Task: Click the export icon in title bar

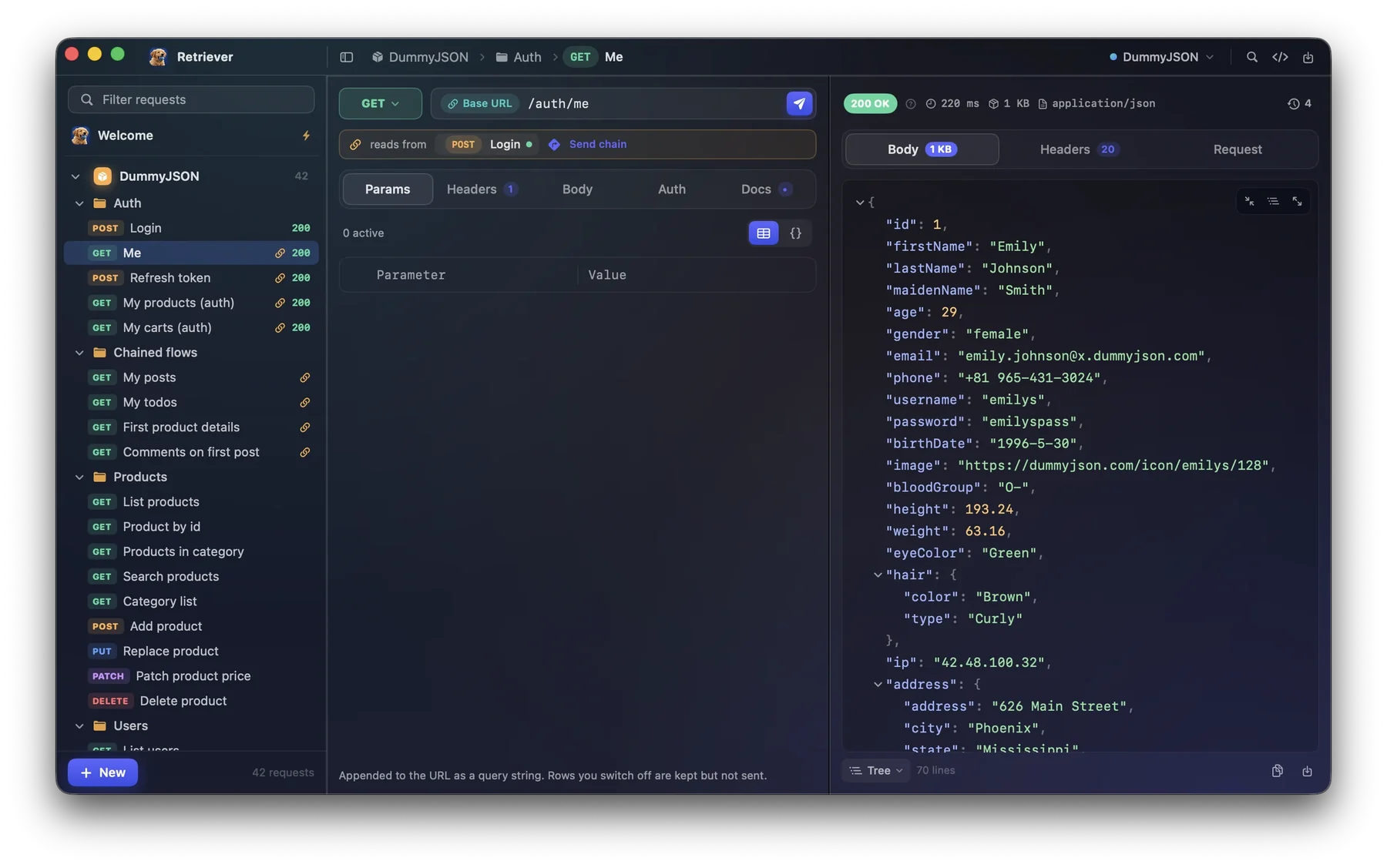Action: 1308,57
